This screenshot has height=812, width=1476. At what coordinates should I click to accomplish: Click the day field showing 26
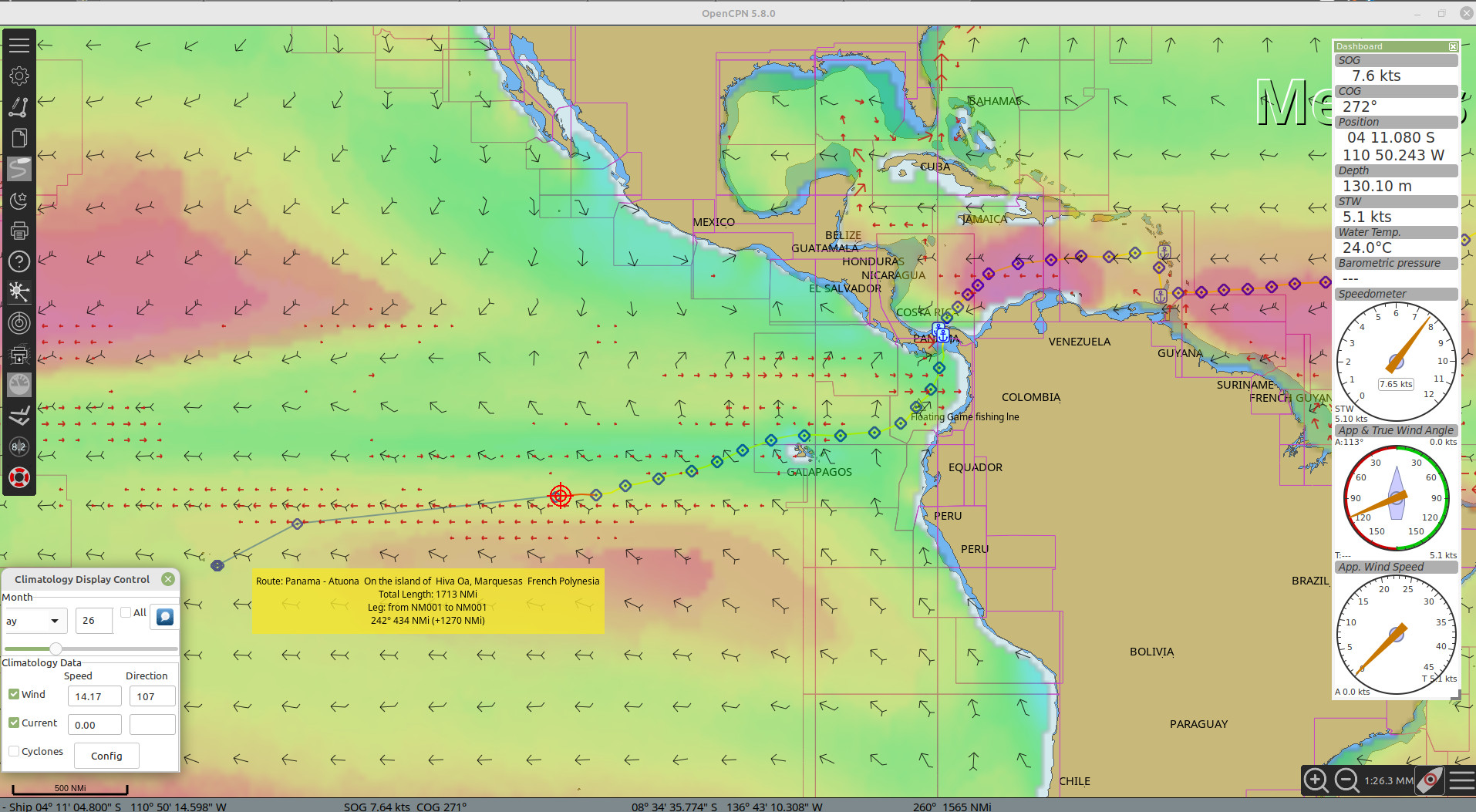tap(94, 621)
